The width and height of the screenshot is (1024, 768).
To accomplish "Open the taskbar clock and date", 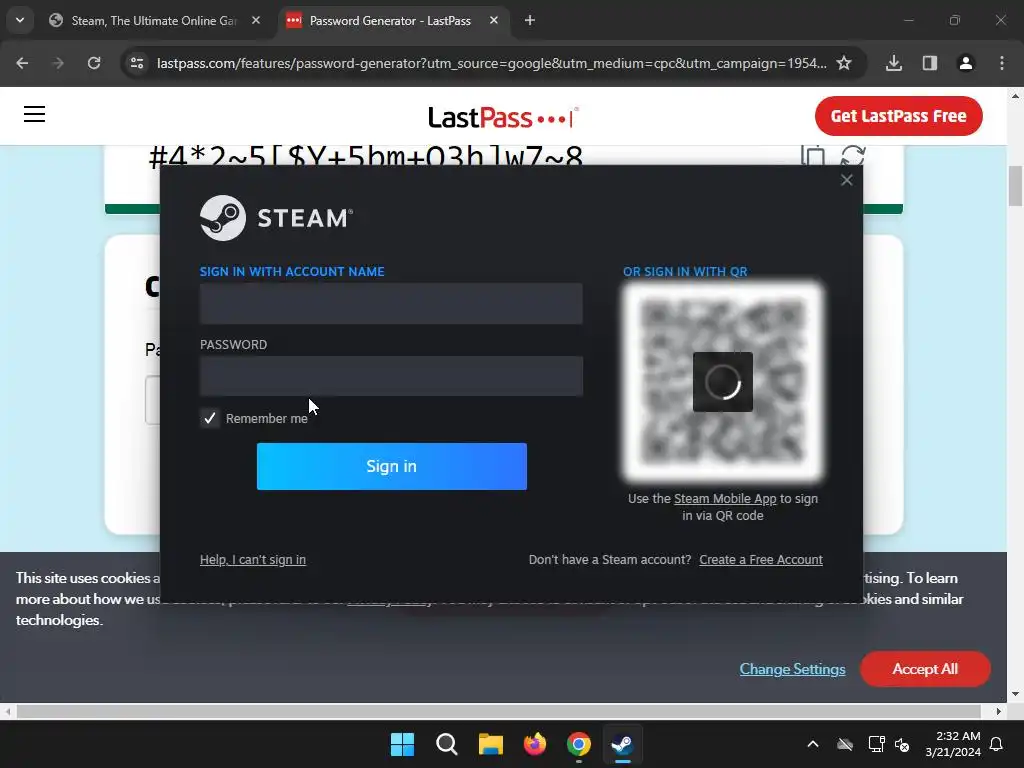I will point(953,744).
